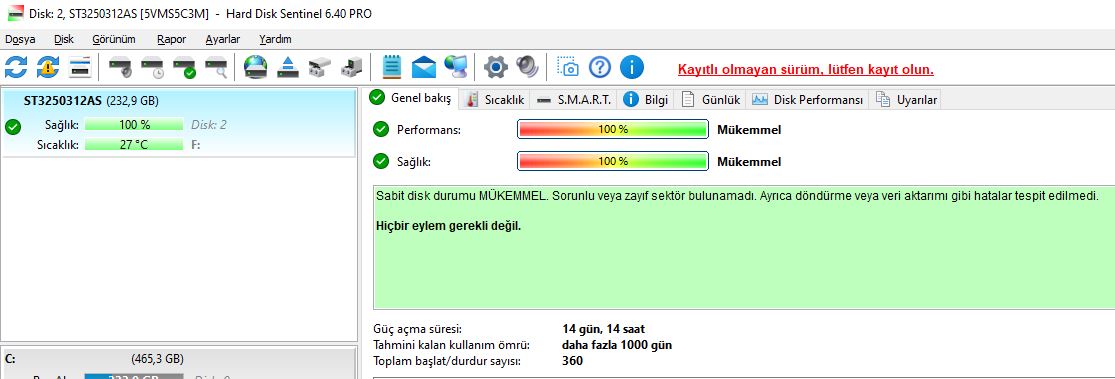The width and height of the screenshot is (1115, 379).
Task: Click the envelope e-mail icon
Action: click(x=424, y=68)
